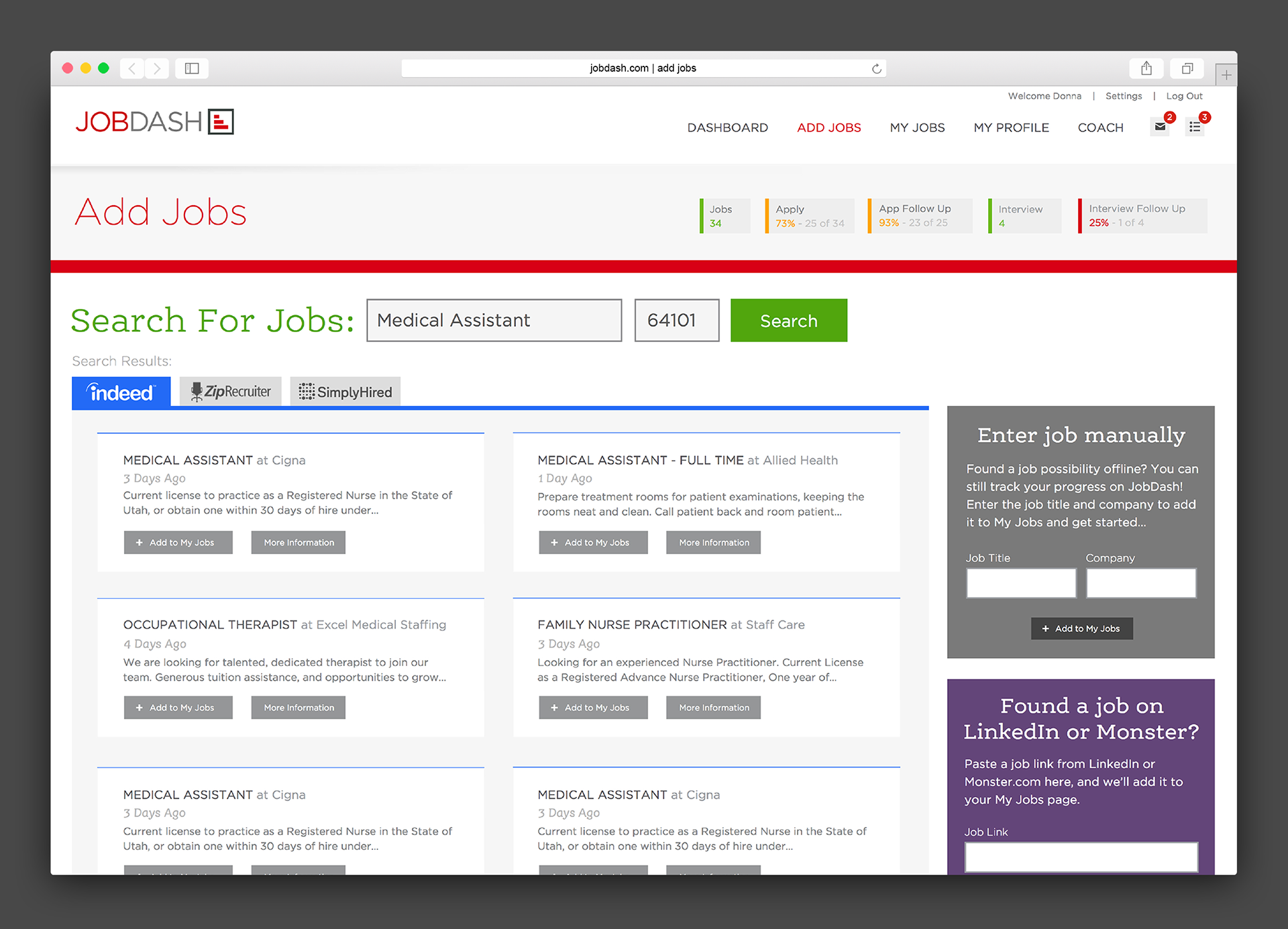The height and width of the screenshot is (929, 1288).
Task: More Information for Family Nurse Practitioner
Action: click(713, 708)
